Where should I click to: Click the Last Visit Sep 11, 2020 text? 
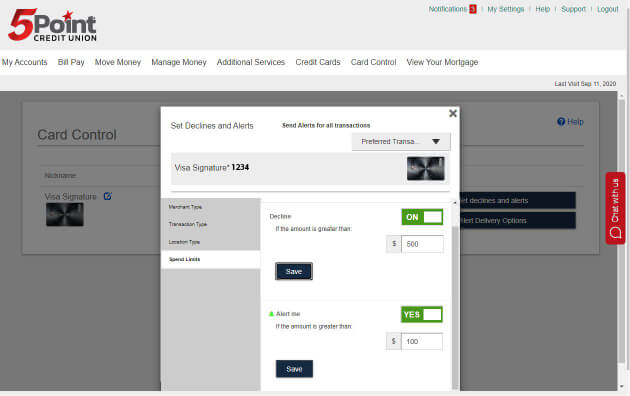pyautogui.click(x=585, y=84)
